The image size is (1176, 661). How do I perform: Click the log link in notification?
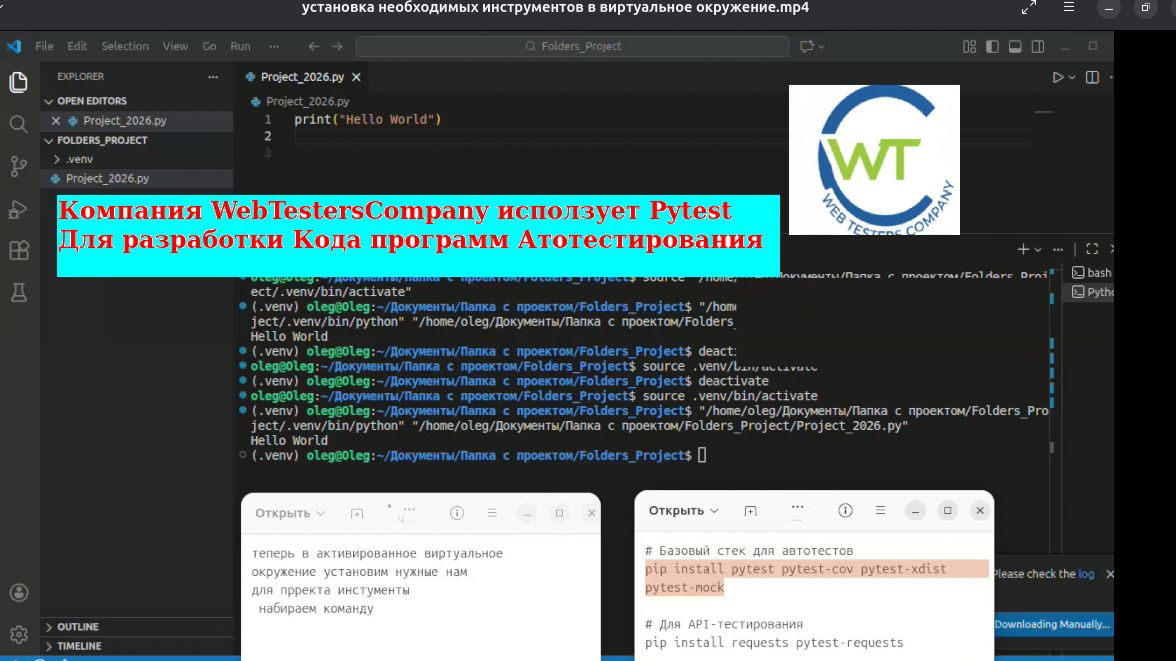pos(1086,574)
